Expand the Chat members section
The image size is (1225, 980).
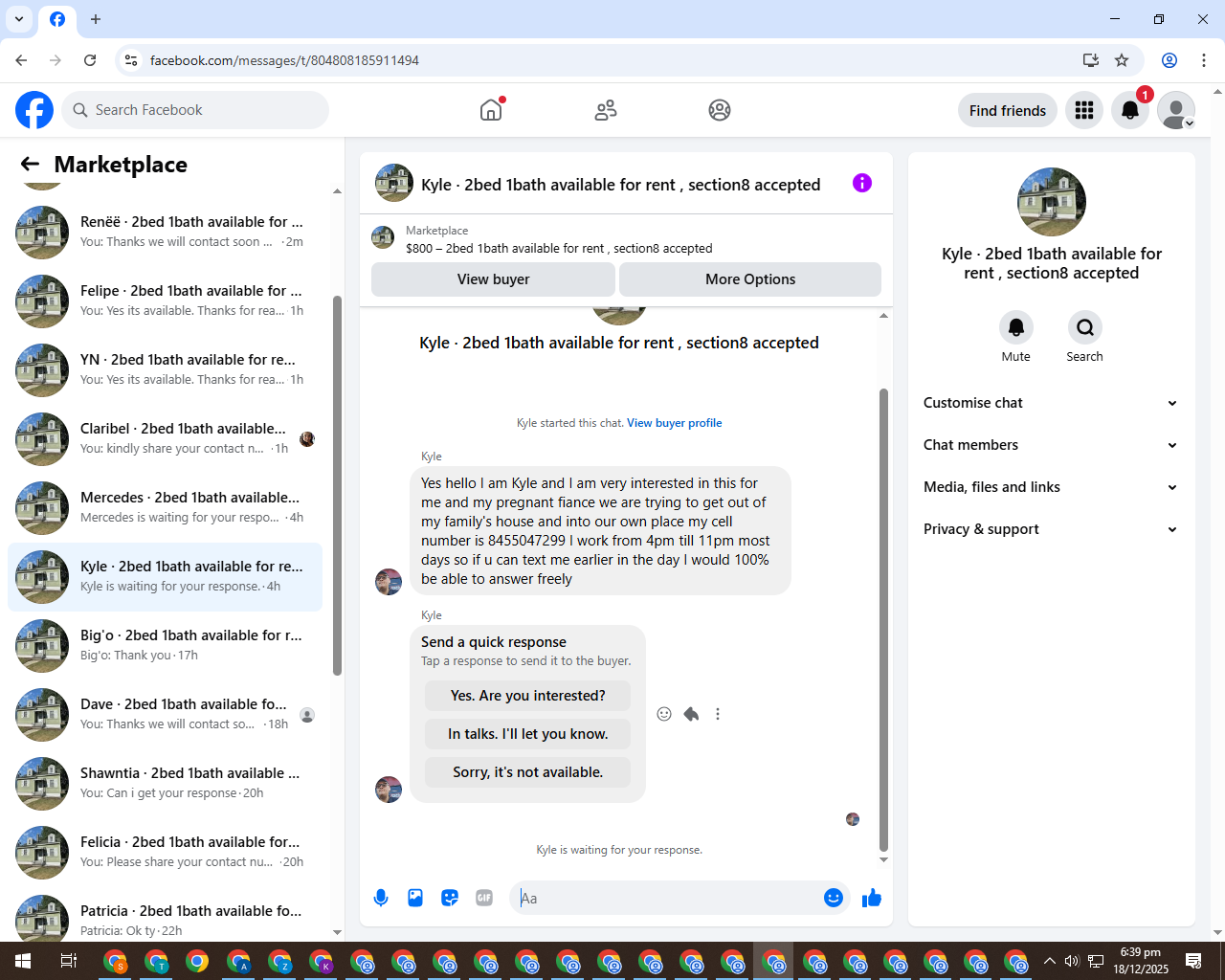[1050, 445]
